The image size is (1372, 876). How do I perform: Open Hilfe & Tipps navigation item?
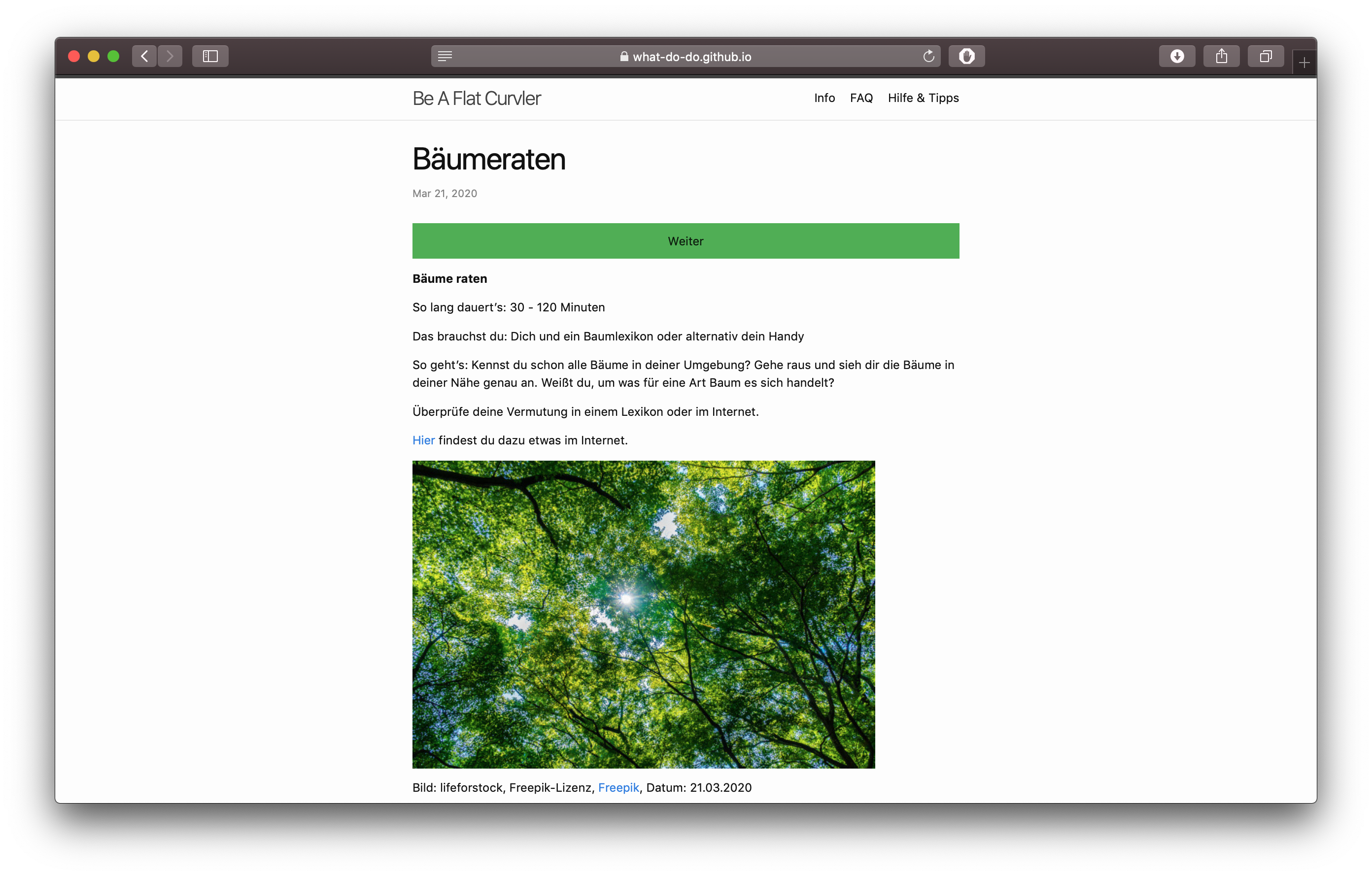tap(923, 98)
